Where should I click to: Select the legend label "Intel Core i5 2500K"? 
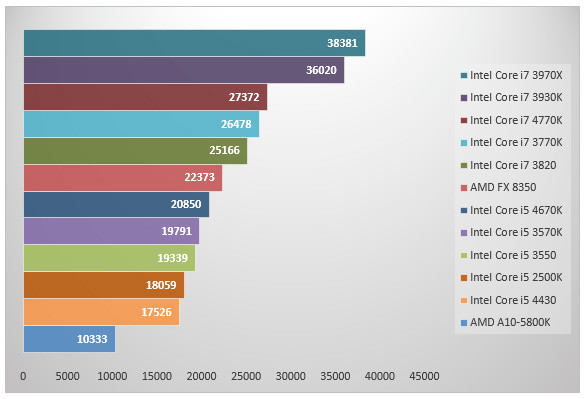516,277
